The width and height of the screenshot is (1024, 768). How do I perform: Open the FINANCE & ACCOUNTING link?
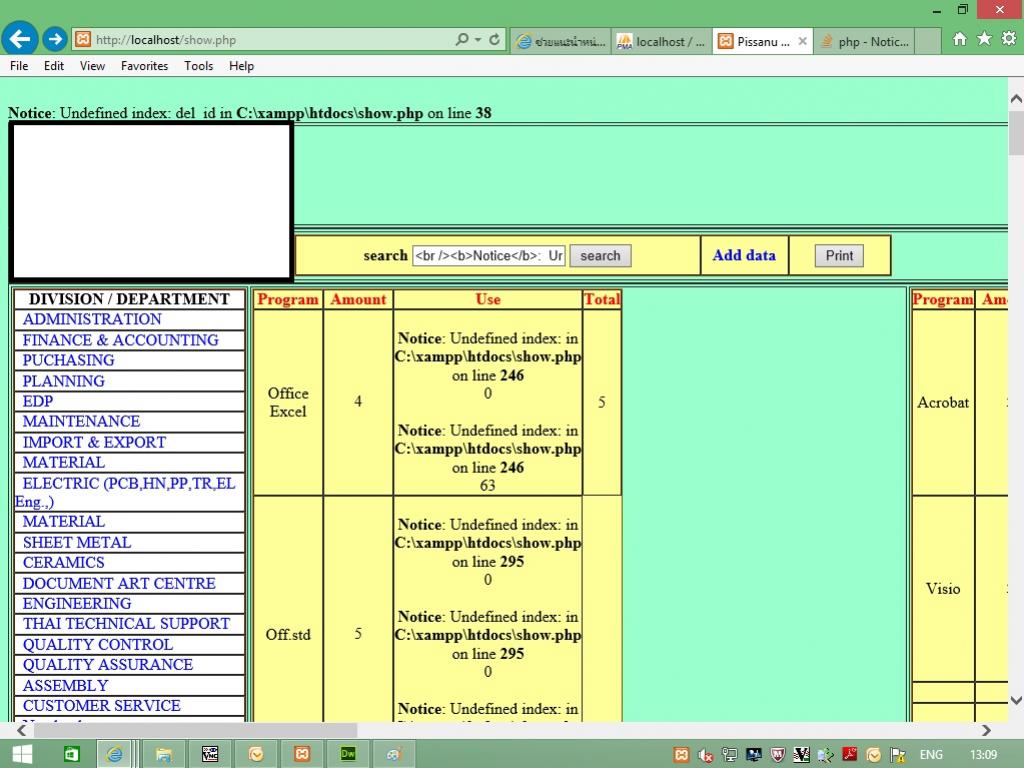pyautogui.click(x=121, y=340)
